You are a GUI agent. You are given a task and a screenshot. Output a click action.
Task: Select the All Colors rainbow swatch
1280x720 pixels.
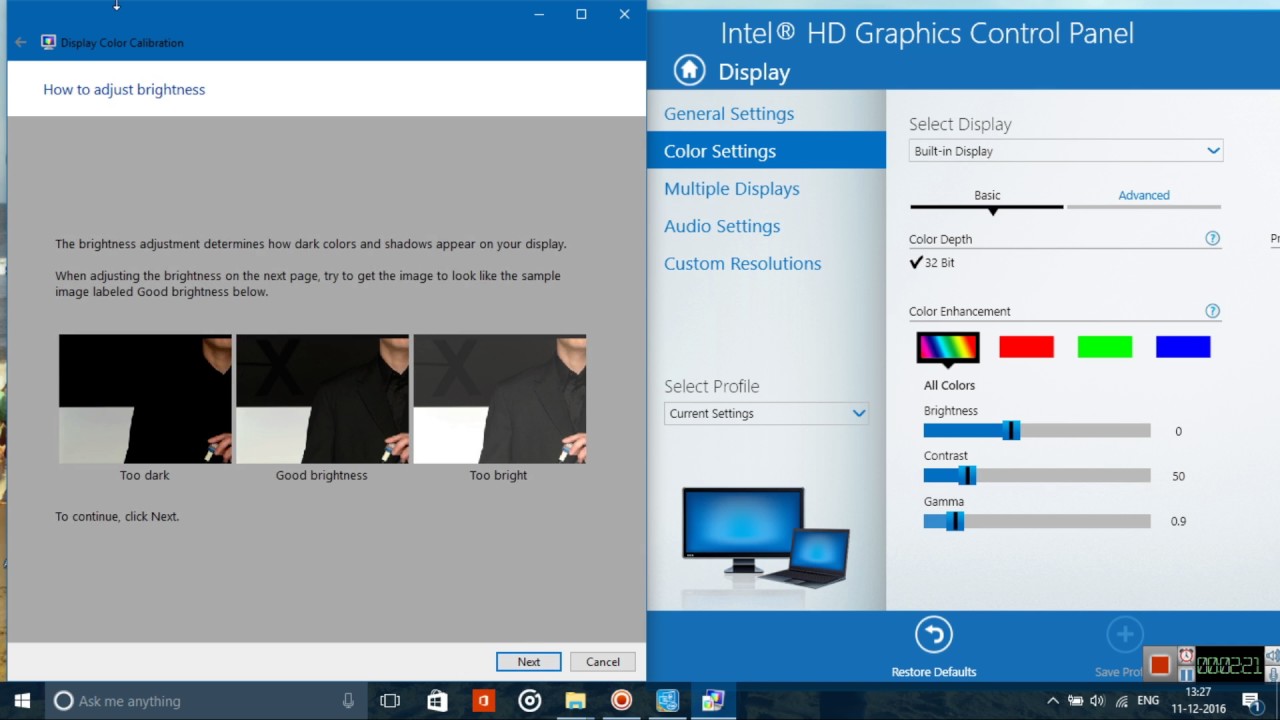948,347
